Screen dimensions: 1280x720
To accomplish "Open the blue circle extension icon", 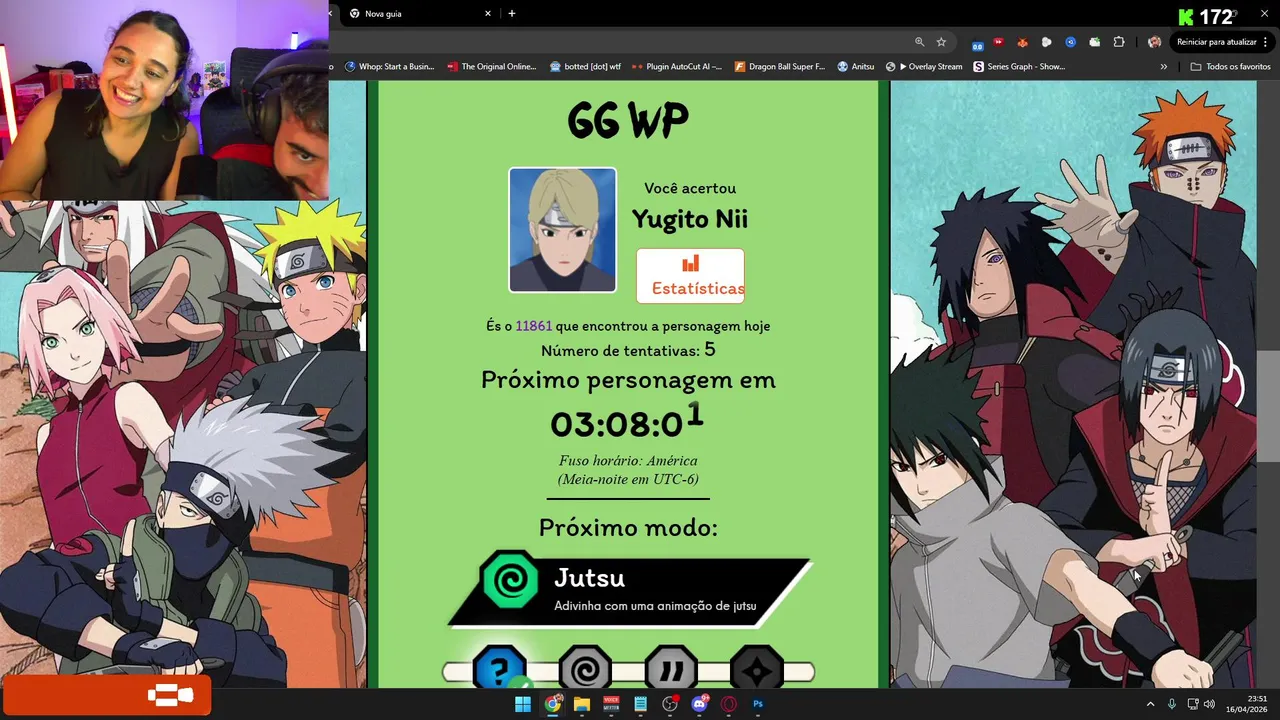I will point(1070,42).
